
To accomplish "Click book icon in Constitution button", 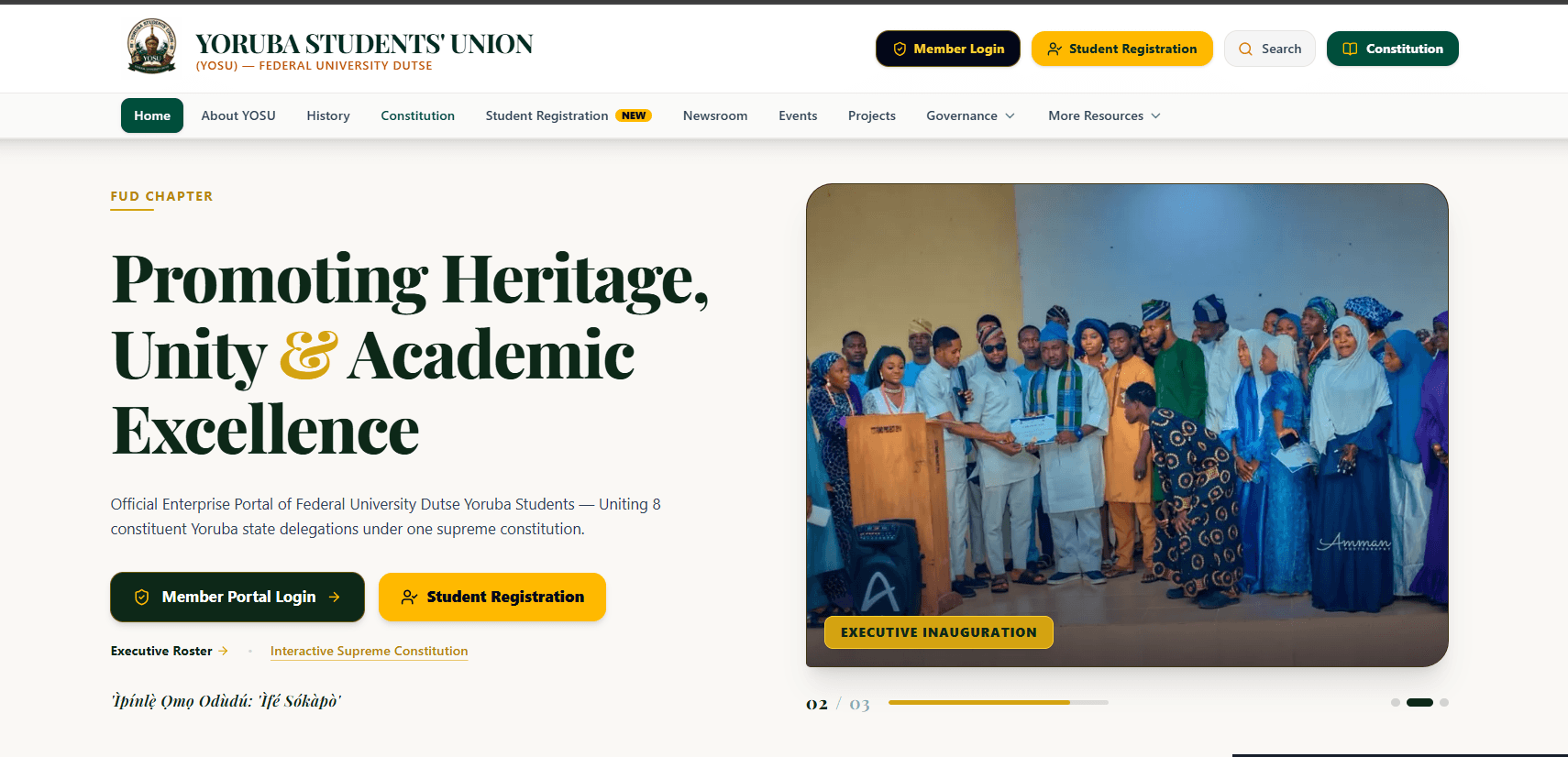I will click(1350, 49).
